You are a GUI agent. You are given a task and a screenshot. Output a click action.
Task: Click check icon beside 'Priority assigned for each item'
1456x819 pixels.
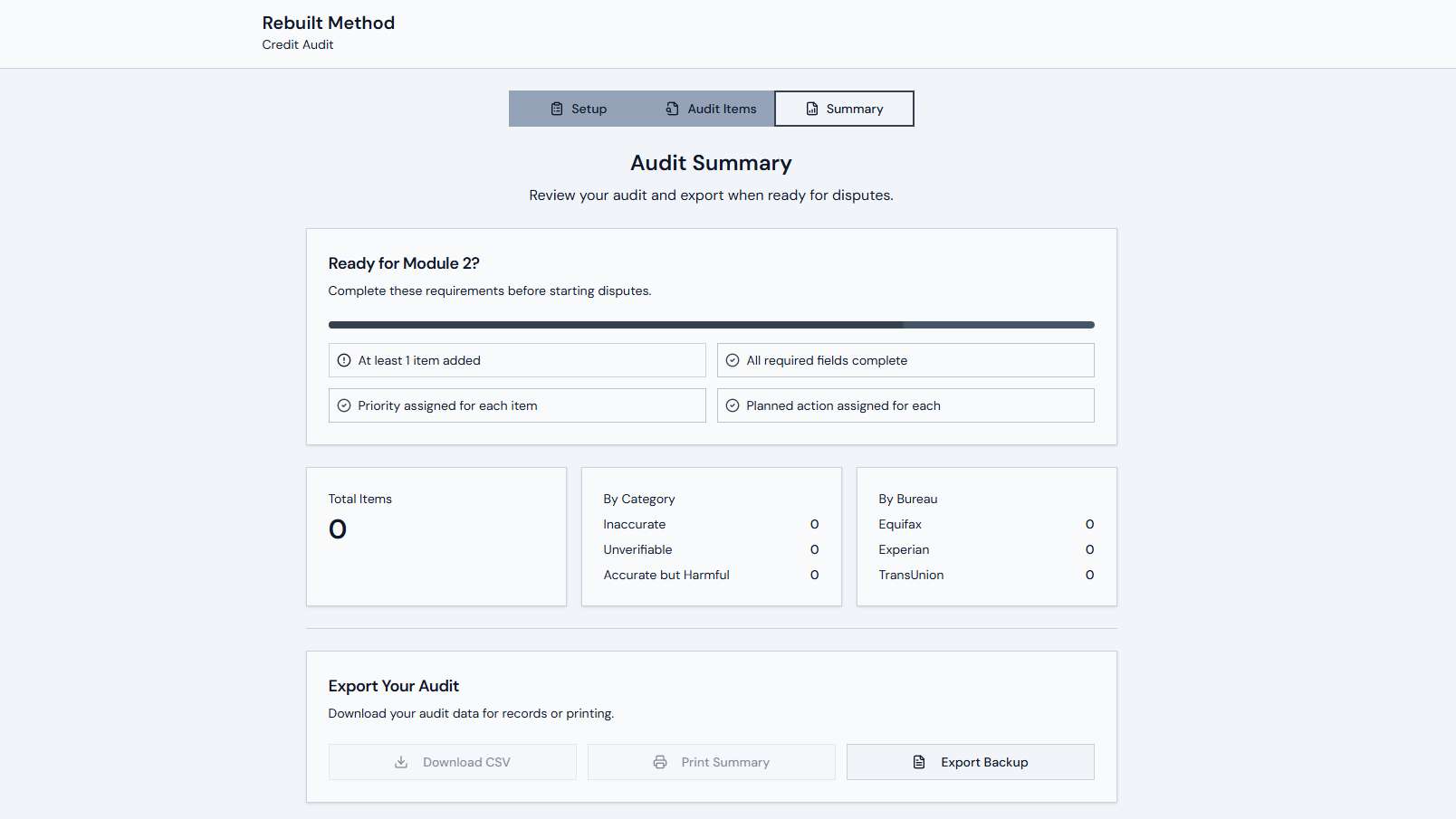click(x=344, y=405)
